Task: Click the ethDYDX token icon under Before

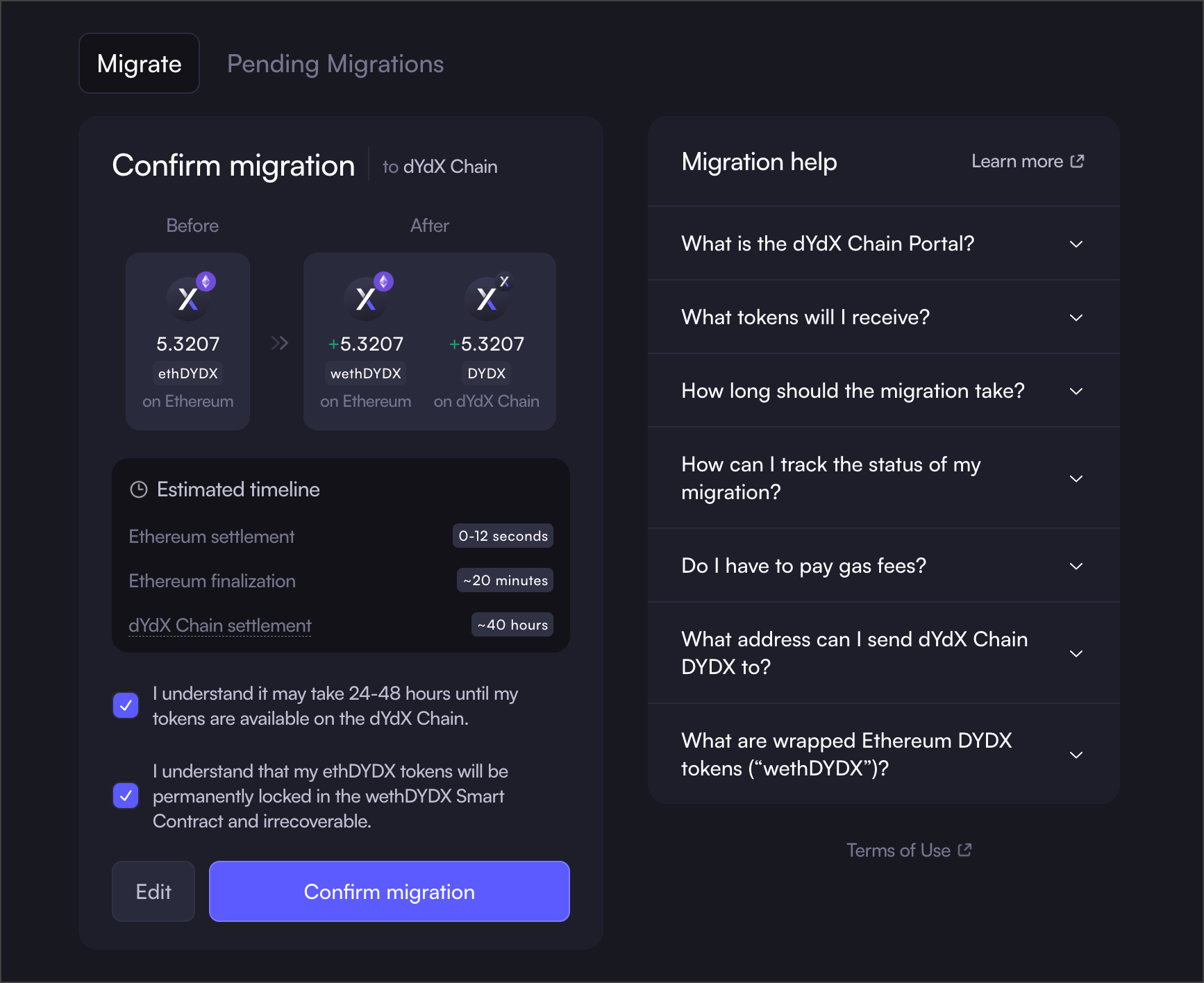Action: point(188,298)
